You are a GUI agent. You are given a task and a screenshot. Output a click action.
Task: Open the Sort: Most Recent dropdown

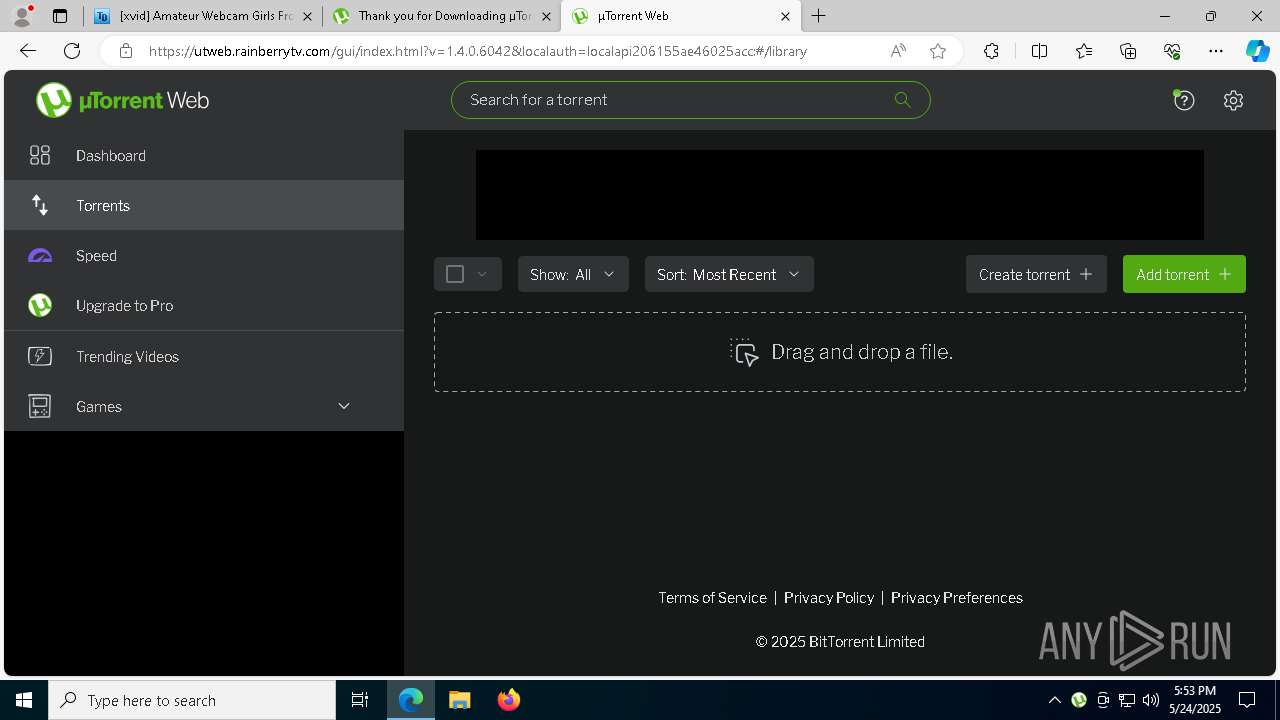coord(729,274)
